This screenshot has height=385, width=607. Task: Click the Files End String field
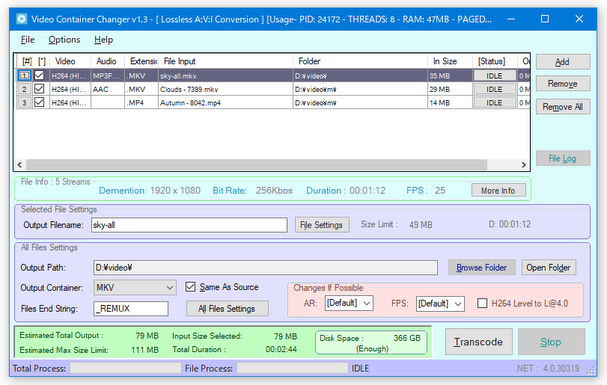coord(131,308)
